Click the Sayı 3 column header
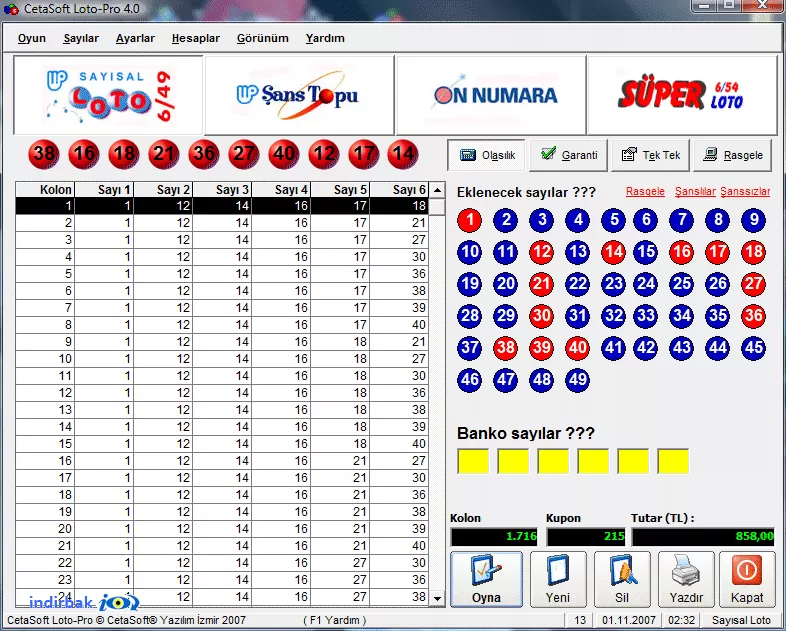Viewport: 786px width, 631px height. (x=223, y=190)
